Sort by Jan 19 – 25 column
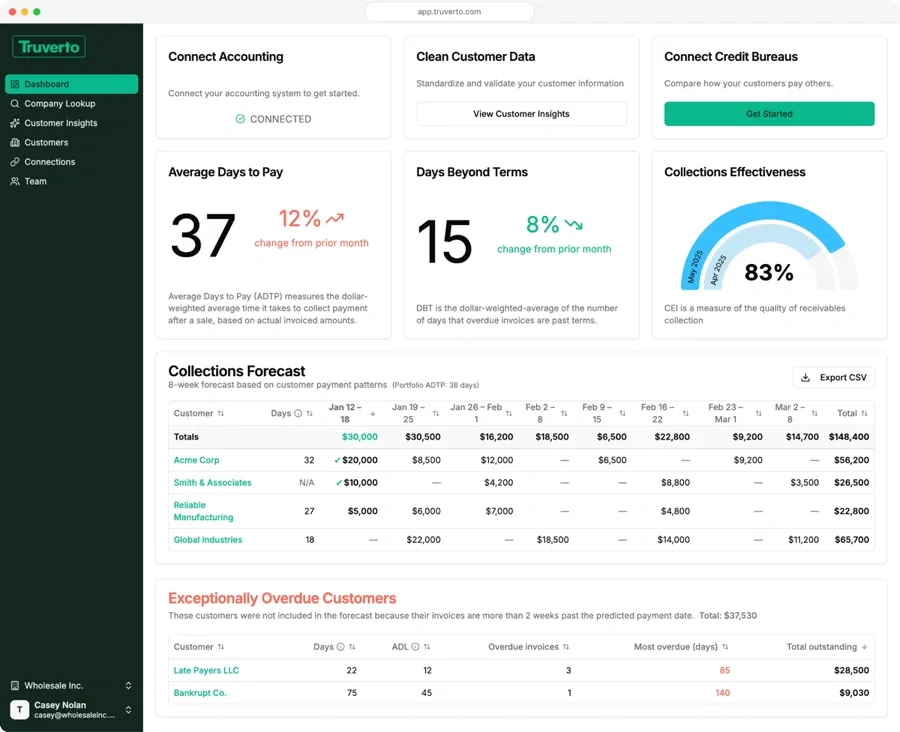The width and height of the screenshot is (900, 732). coord(436,413)
